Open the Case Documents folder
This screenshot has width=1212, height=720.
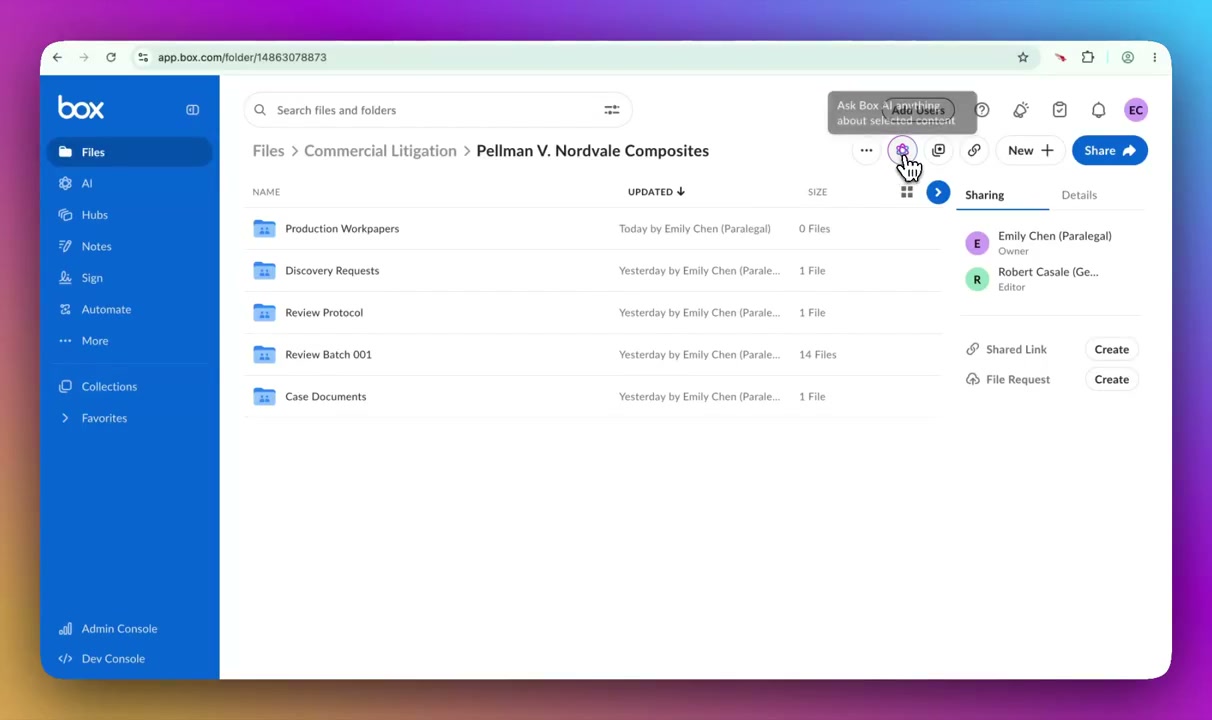[325, 397]
